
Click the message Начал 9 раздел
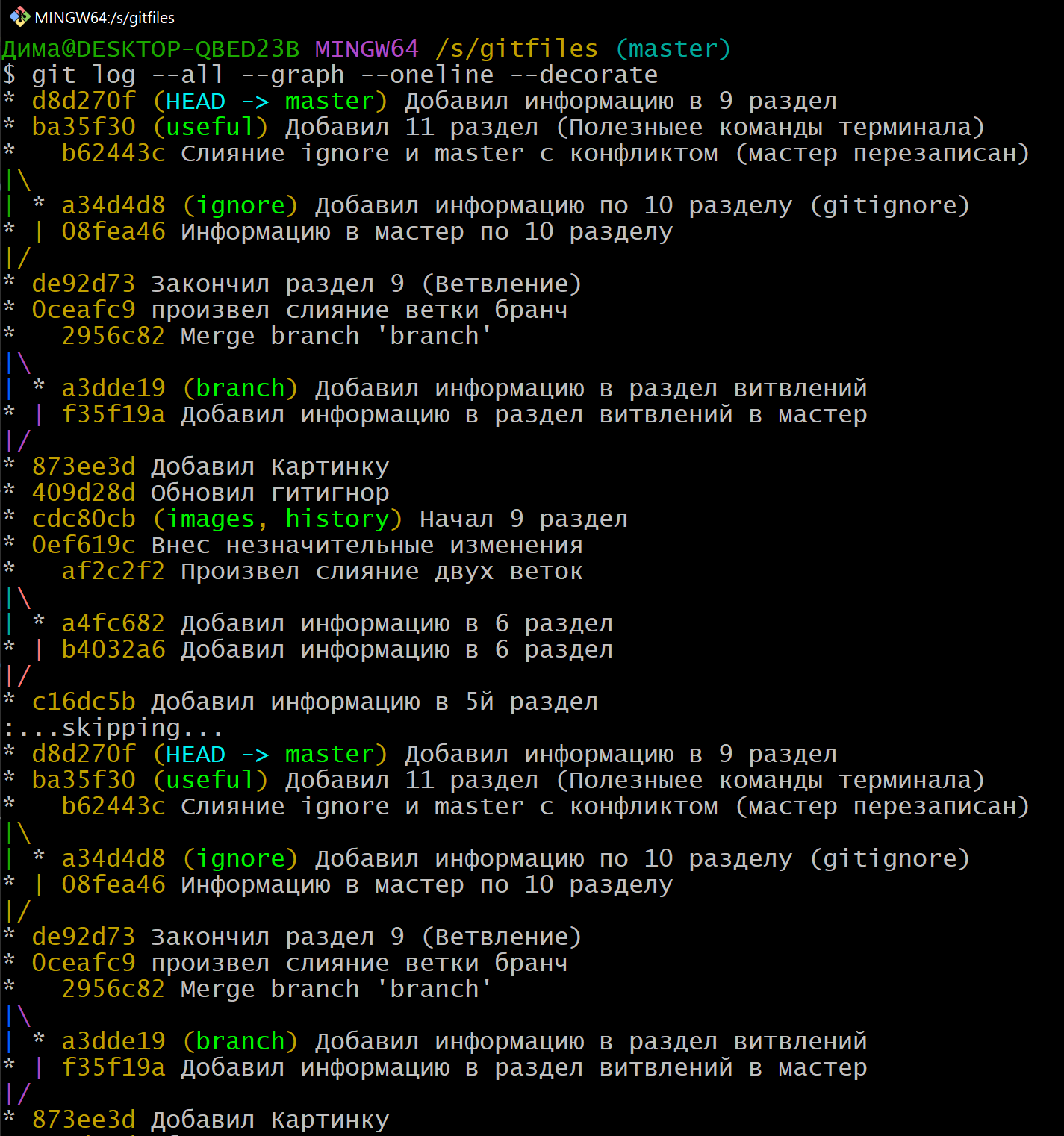point(523,519)
